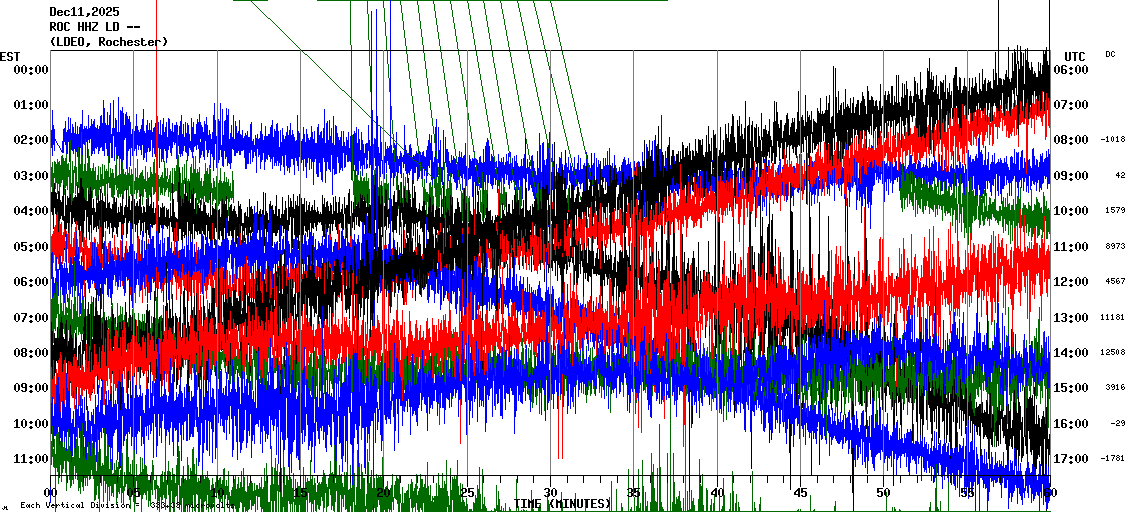Select the DC column header
Image resolution: width=1130 pixels, height=519 pixels.
[1110, 54]
